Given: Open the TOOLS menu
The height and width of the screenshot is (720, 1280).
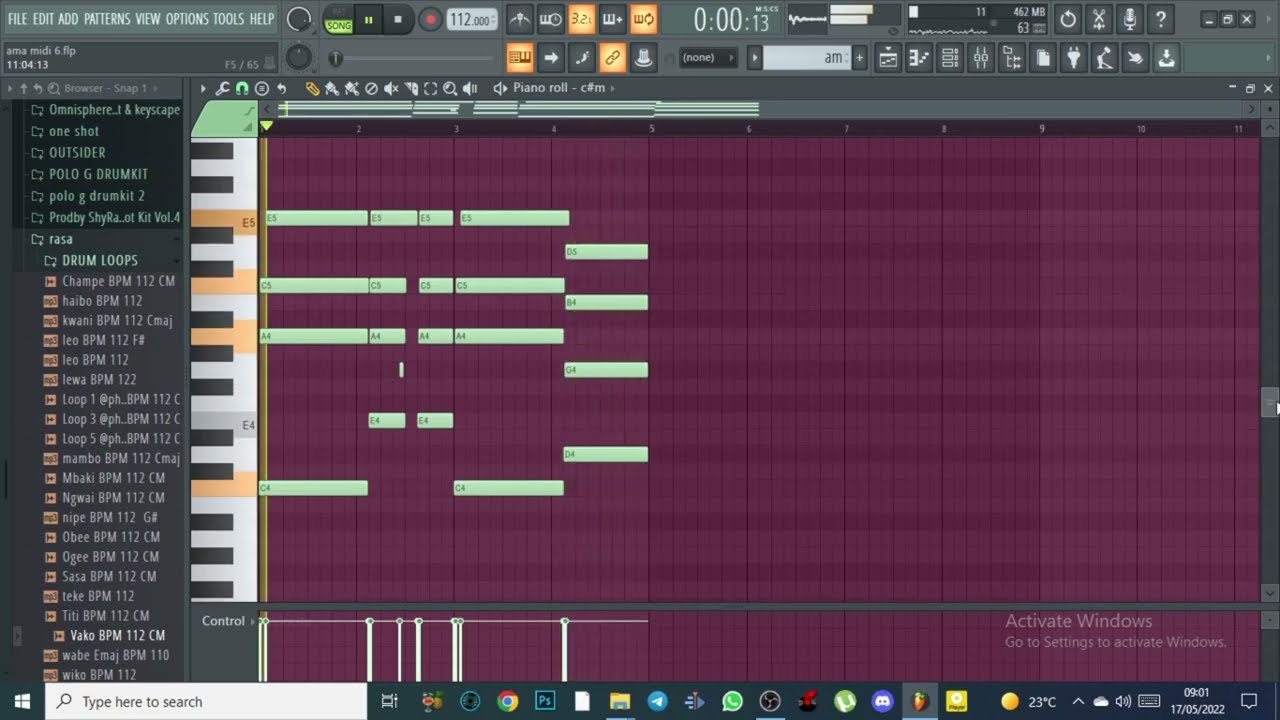Looking at the screenshot, I should click(x=228, y=19).
